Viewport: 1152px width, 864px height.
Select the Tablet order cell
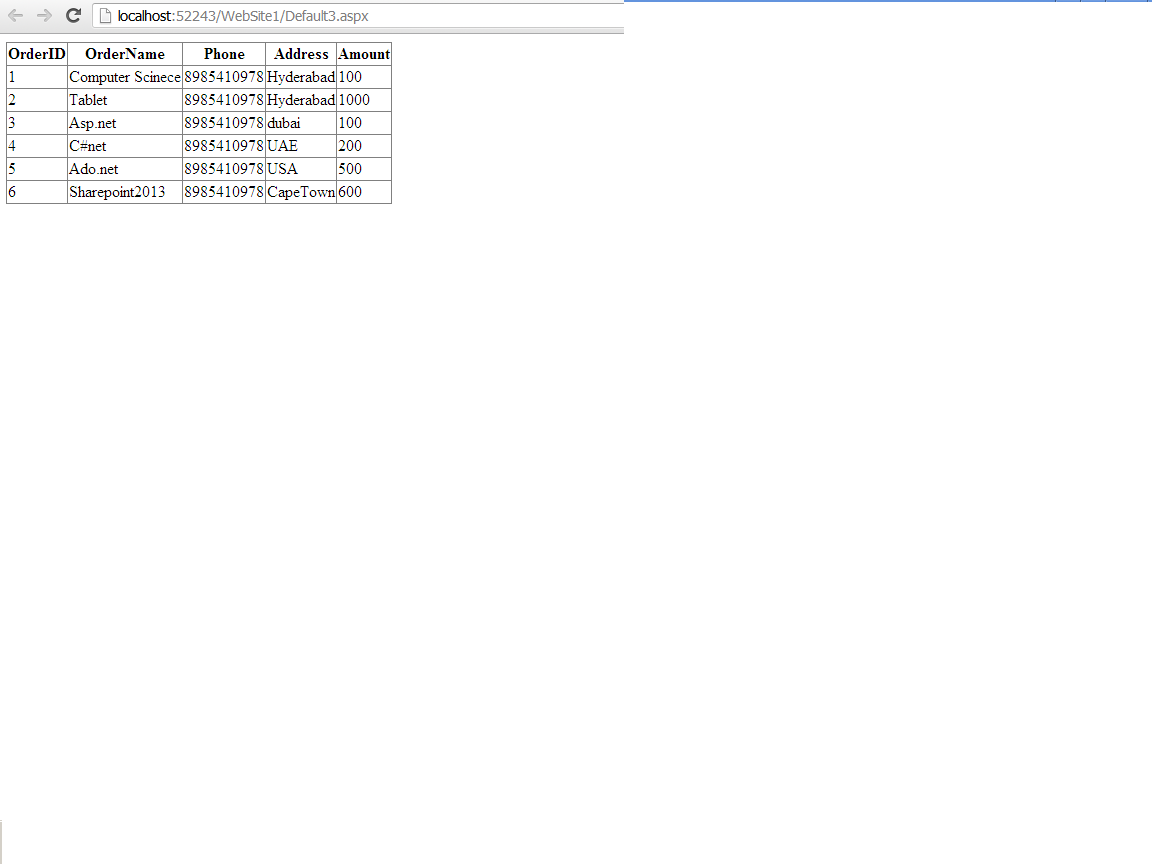tap(88, 100)
